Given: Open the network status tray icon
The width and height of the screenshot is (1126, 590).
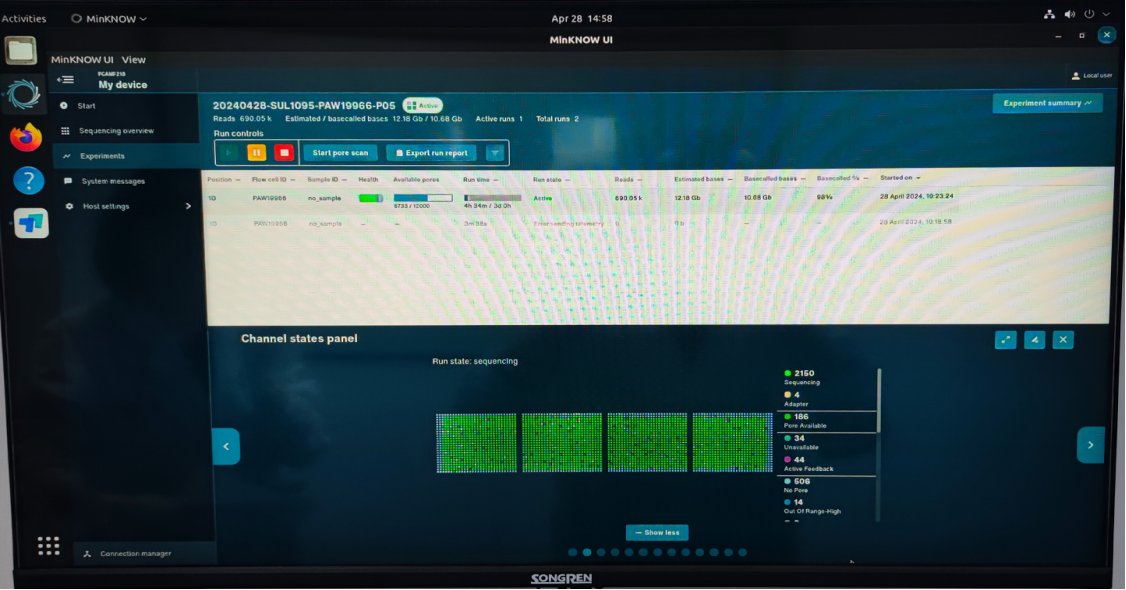Looking at the screenshot, I should 1049,14.
